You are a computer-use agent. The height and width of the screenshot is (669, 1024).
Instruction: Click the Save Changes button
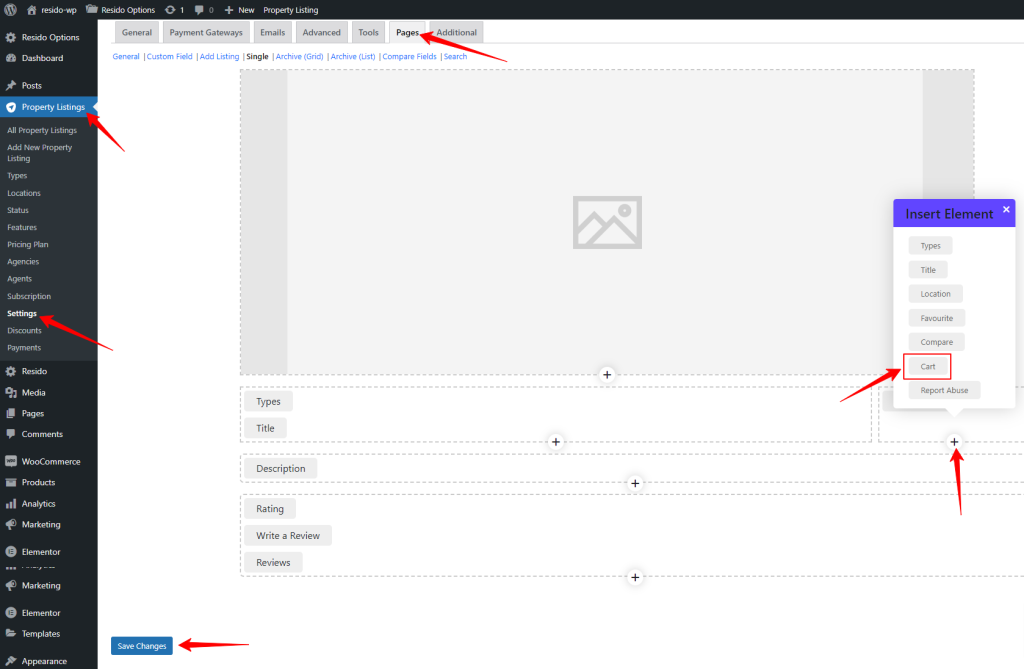point(141,645)
